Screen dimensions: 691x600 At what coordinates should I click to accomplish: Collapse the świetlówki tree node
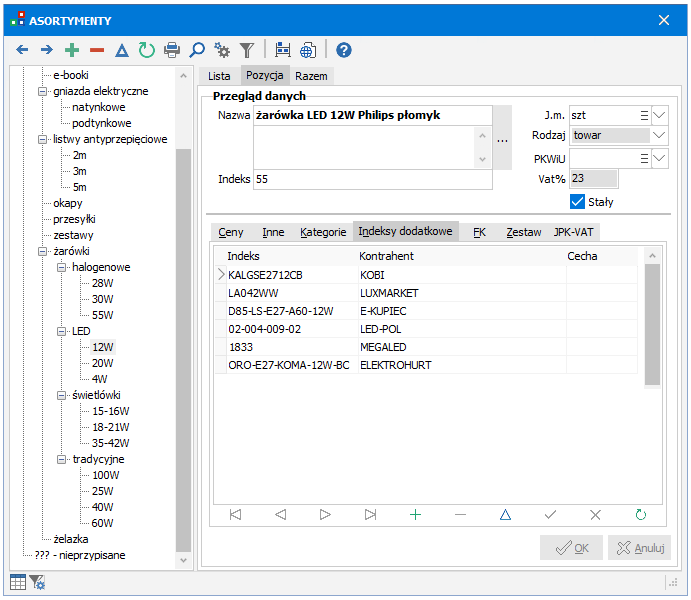point(62,396)
